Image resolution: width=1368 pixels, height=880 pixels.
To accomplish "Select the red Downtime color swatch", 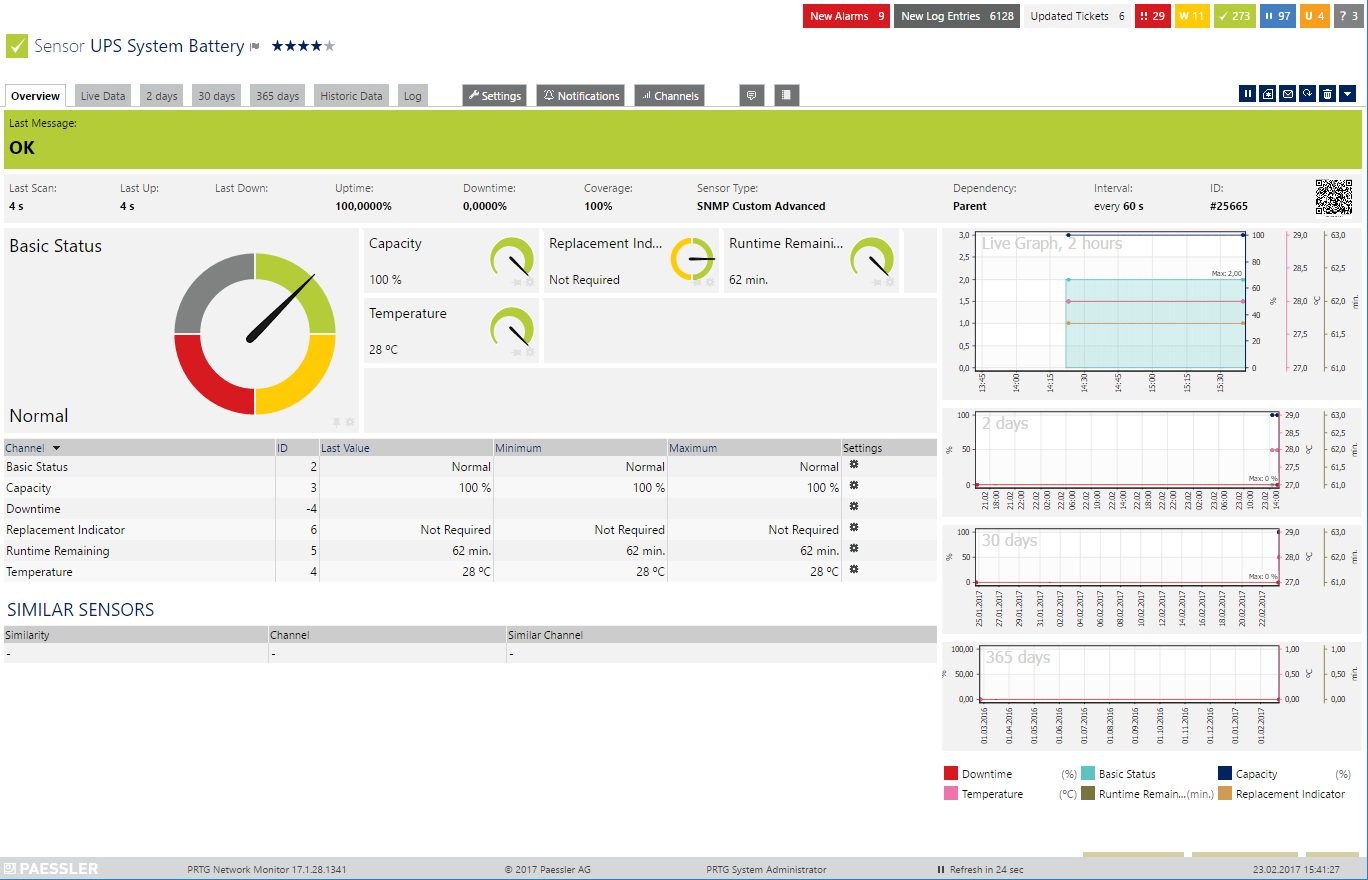I will 949,773.
